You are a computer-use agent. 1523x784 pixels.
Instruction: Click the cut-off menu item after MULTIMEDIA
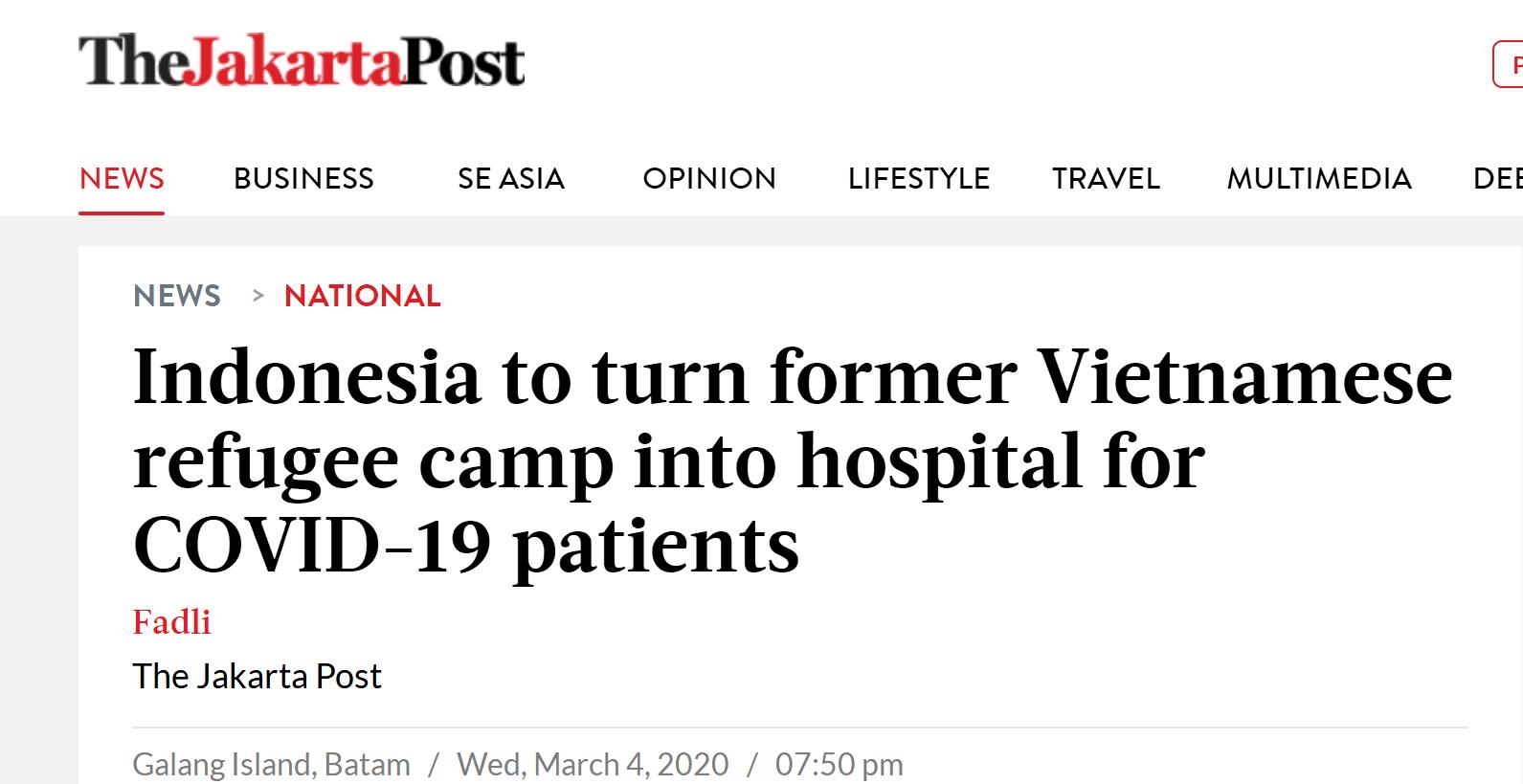pyautogui.click(x=1498, y=179)
